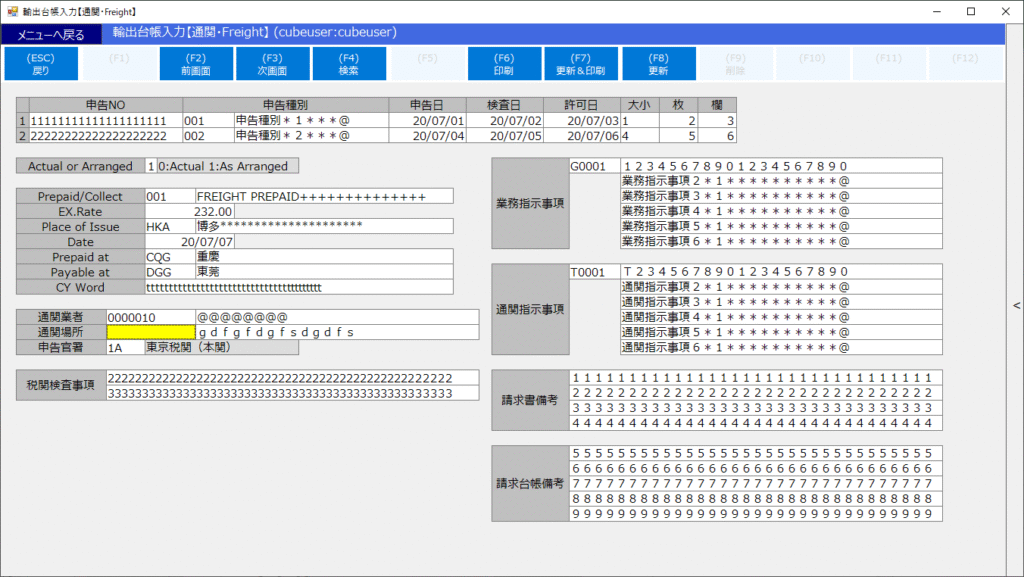The width and height of the screenshot is (1024, 577).
Task: Print using the F6 印刷 button
Action: click(x=504, y=64)
